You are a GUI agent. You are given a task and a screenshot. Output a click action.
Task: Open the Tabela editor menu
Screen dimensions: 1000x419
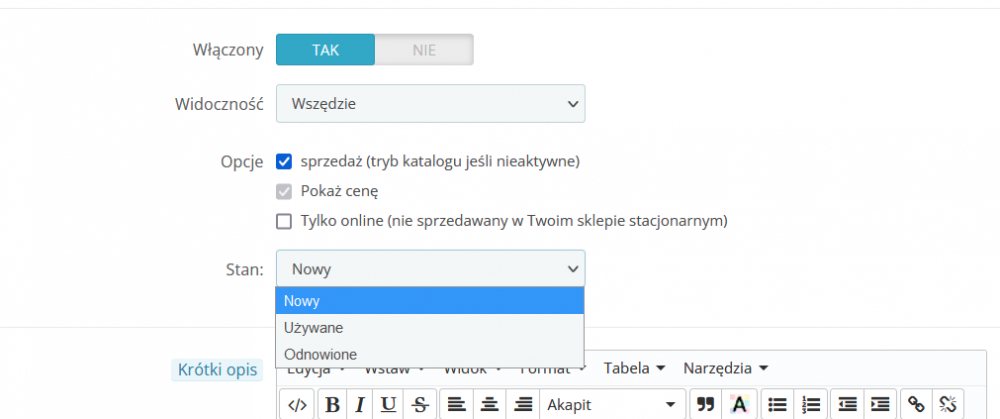(x=635, y=368)
